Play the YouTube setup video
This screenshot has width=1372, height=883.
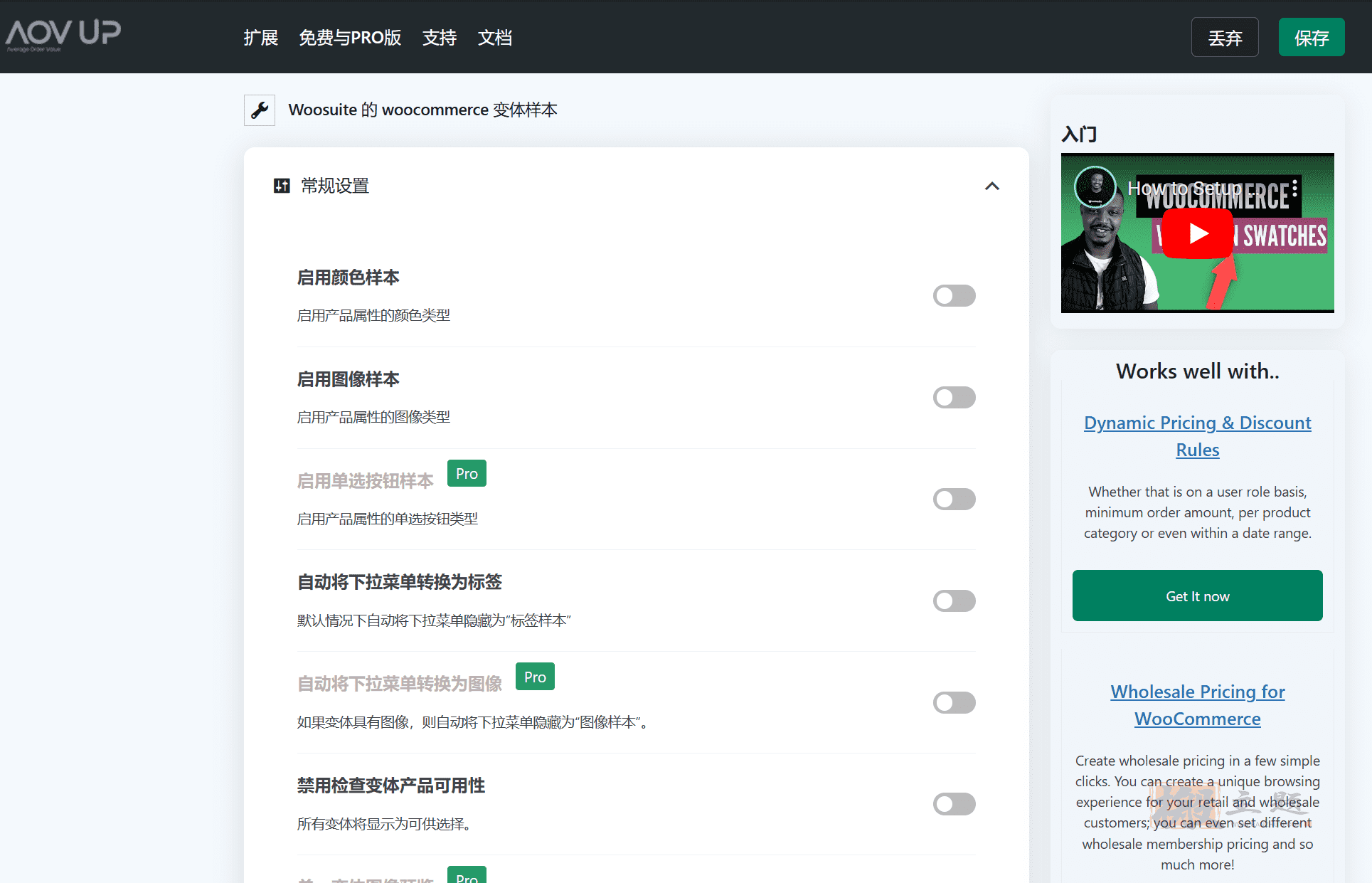tap(1198, 233)
